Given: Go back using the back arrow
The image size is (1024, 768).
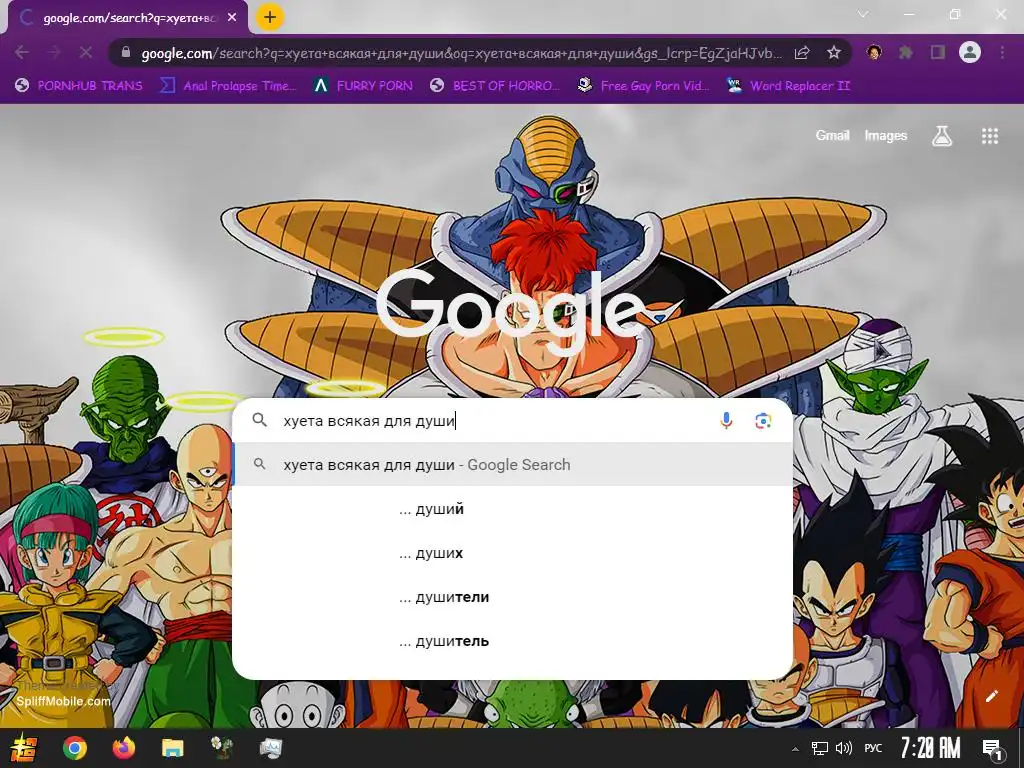Looking at the screenshot, I should [21, 52].
